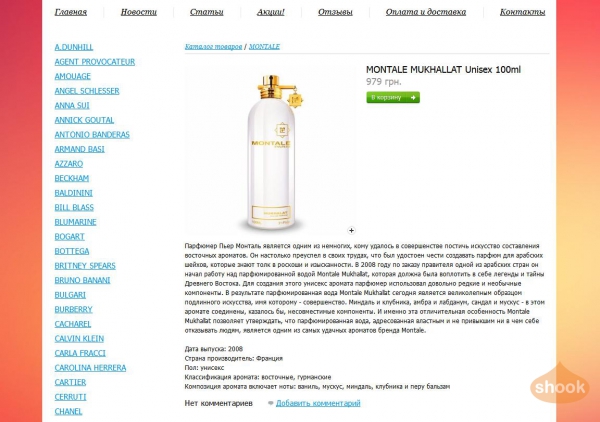
Task: Click the magnifier plus icon under bottle image
Action: 351,230
